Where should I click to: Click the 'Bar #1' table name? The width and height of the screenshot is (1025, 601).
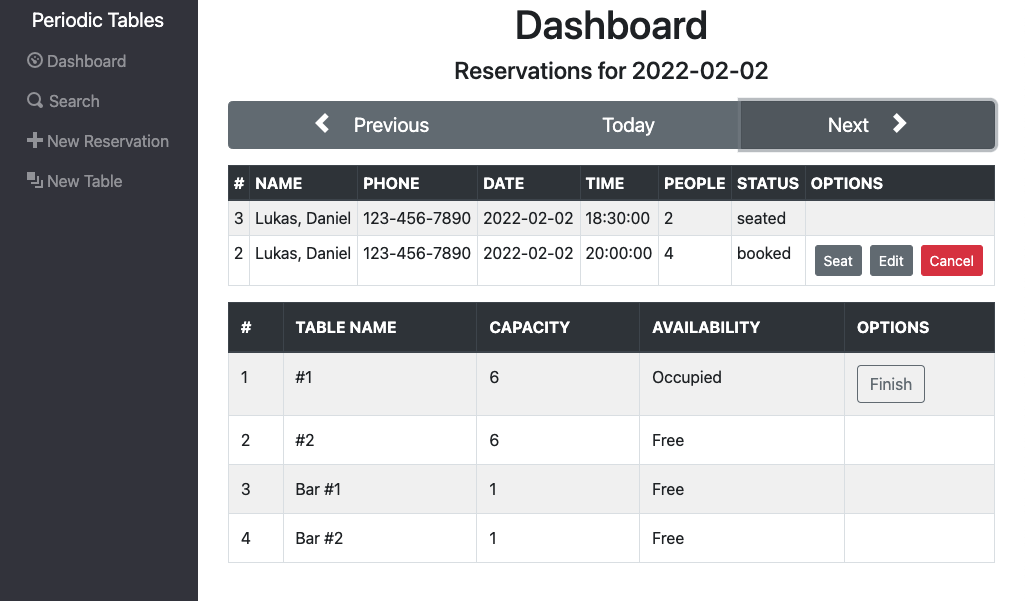318,489
